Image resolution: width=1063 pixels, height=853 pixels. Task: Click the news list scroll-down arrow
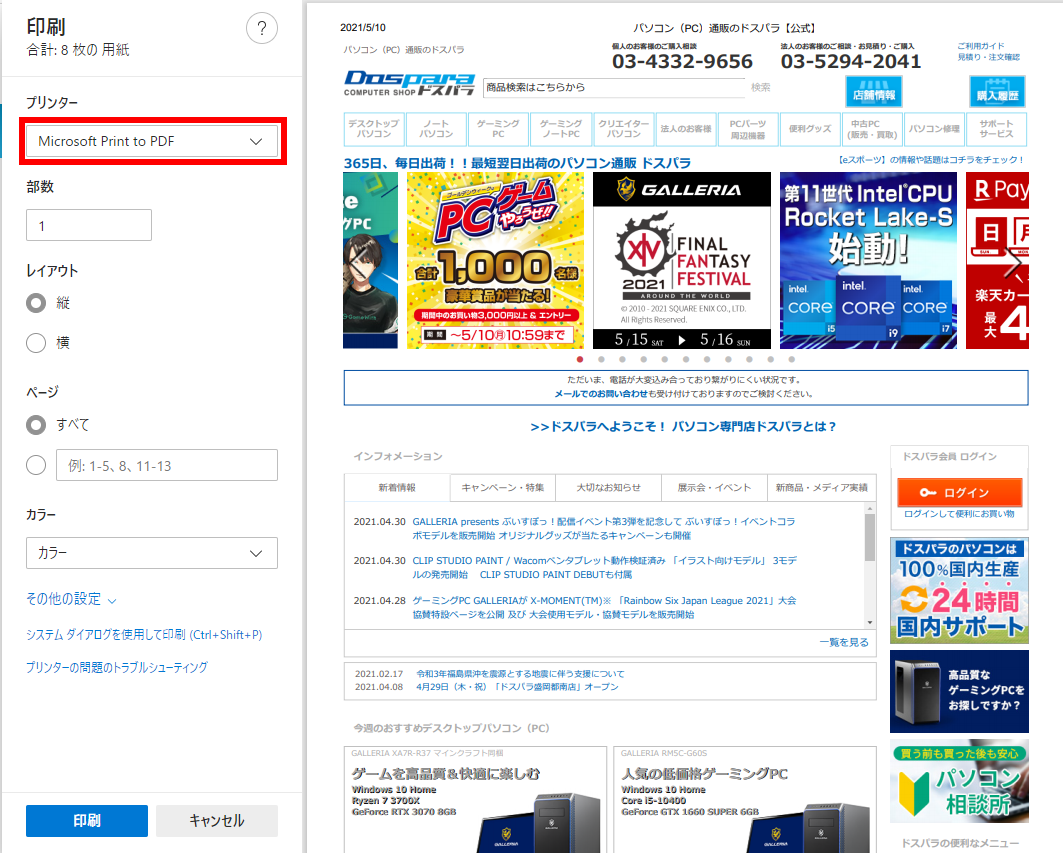pyautogui.click(x=870, y=622)
